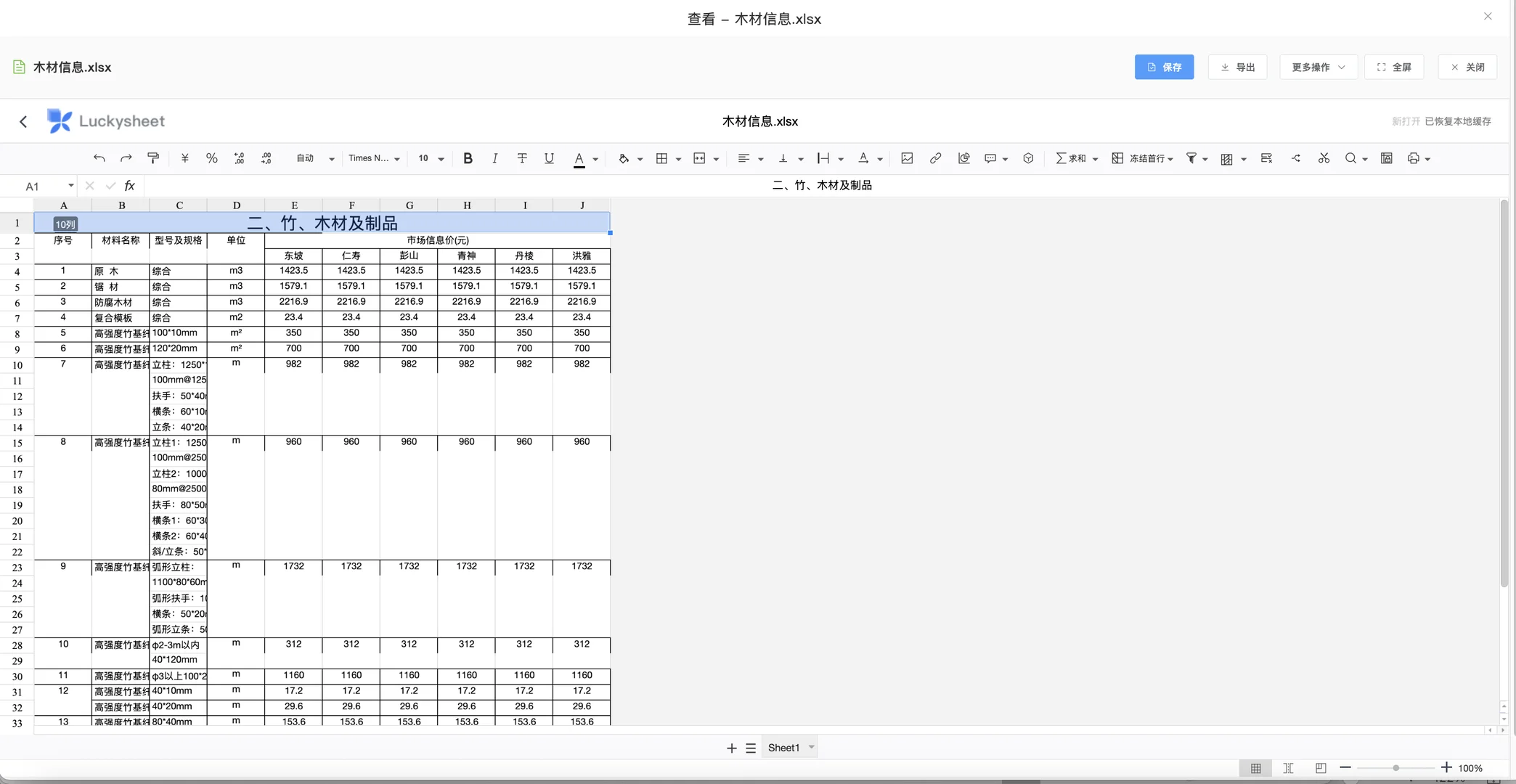Insert a chart from the toolbar
Image resolution: width=1516 pixels, height=784 pixels.
(x=964, y=158)
